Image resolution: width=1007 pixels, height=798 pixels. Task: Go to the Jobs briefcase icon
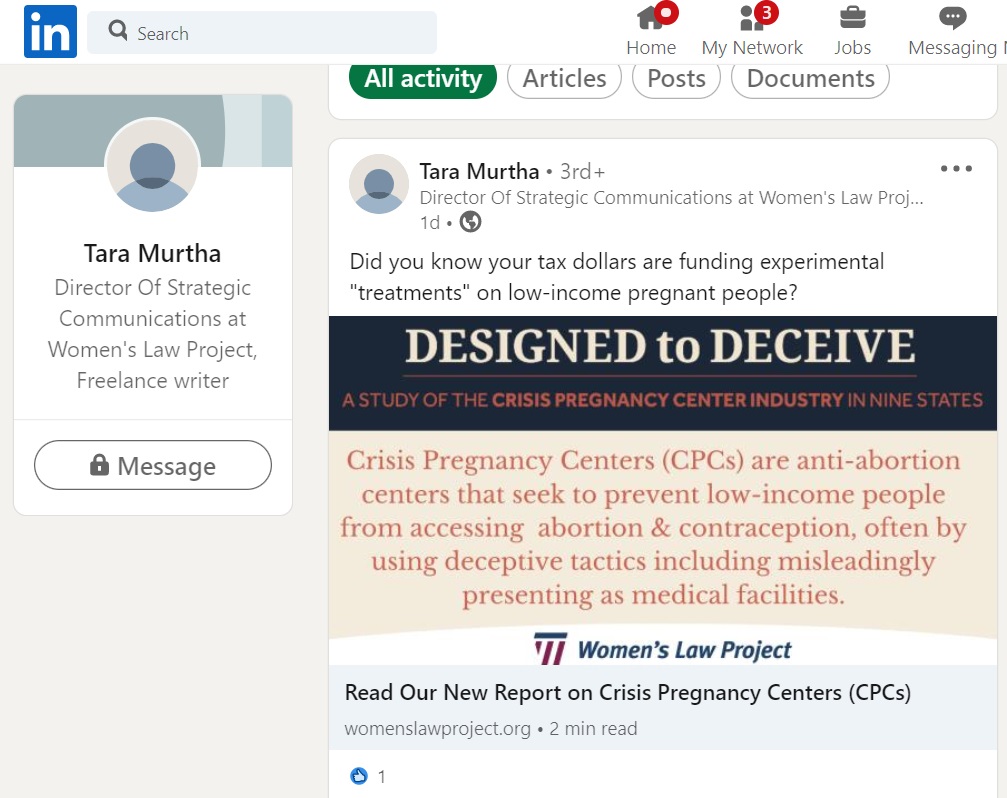[x=852, y=18]
